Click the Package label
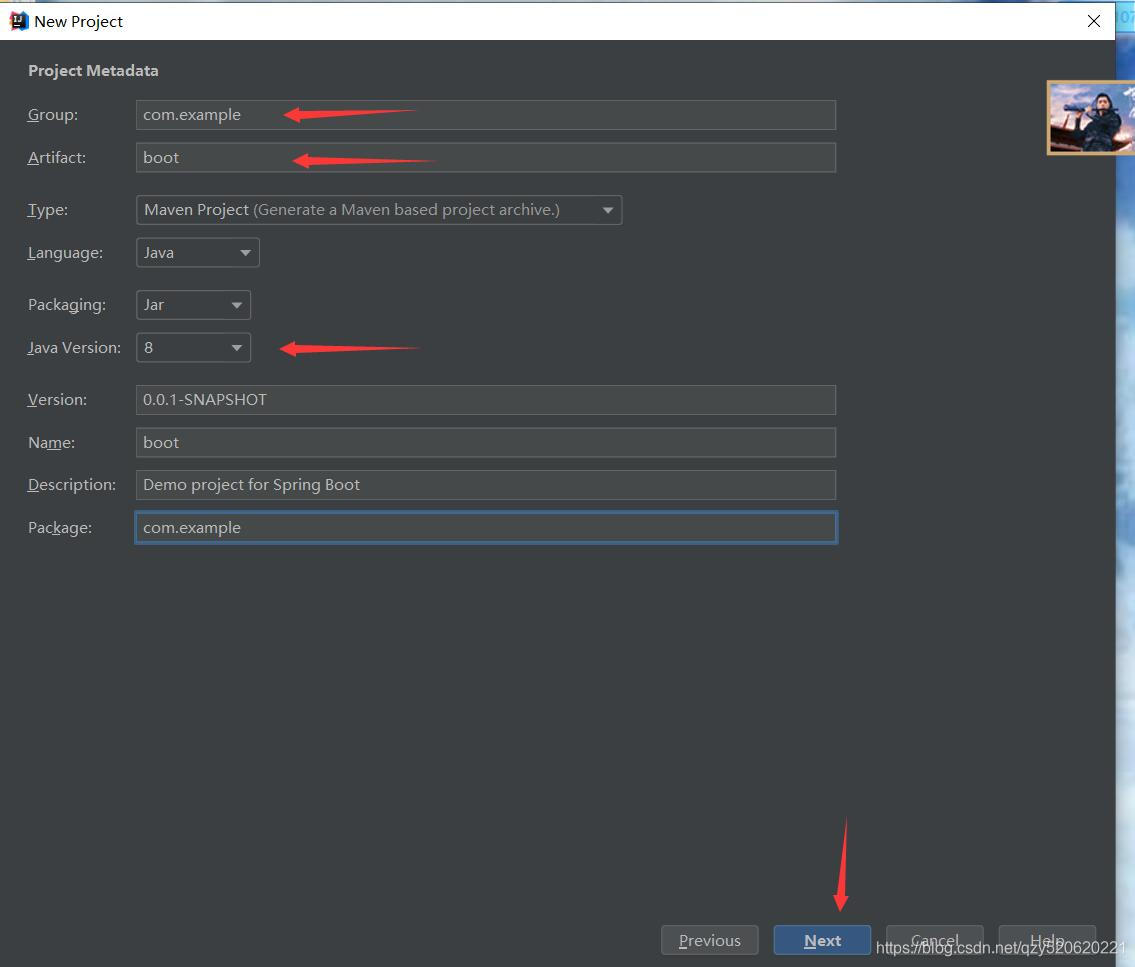1135x967 pixels. 60,528
